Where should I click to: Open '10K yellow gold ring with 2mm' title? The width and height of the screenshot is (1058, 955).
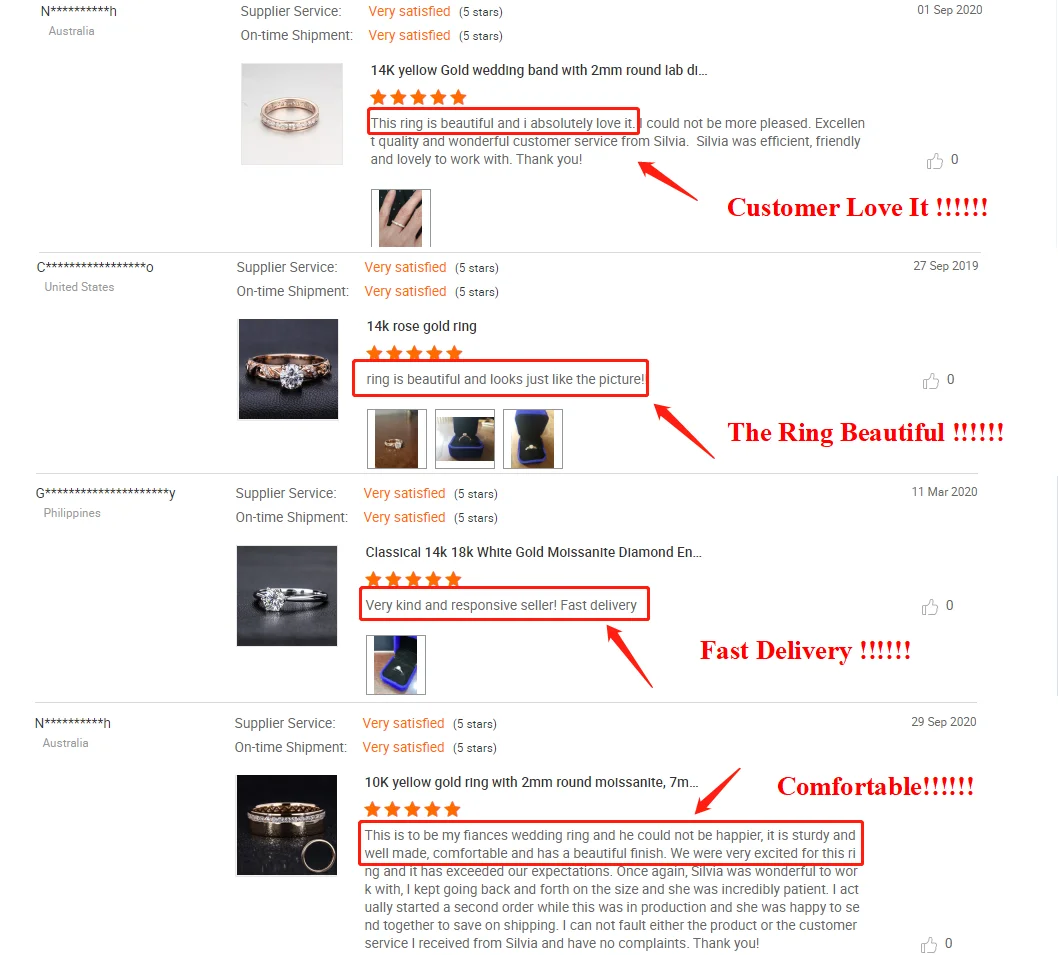(x=532, y=782)
